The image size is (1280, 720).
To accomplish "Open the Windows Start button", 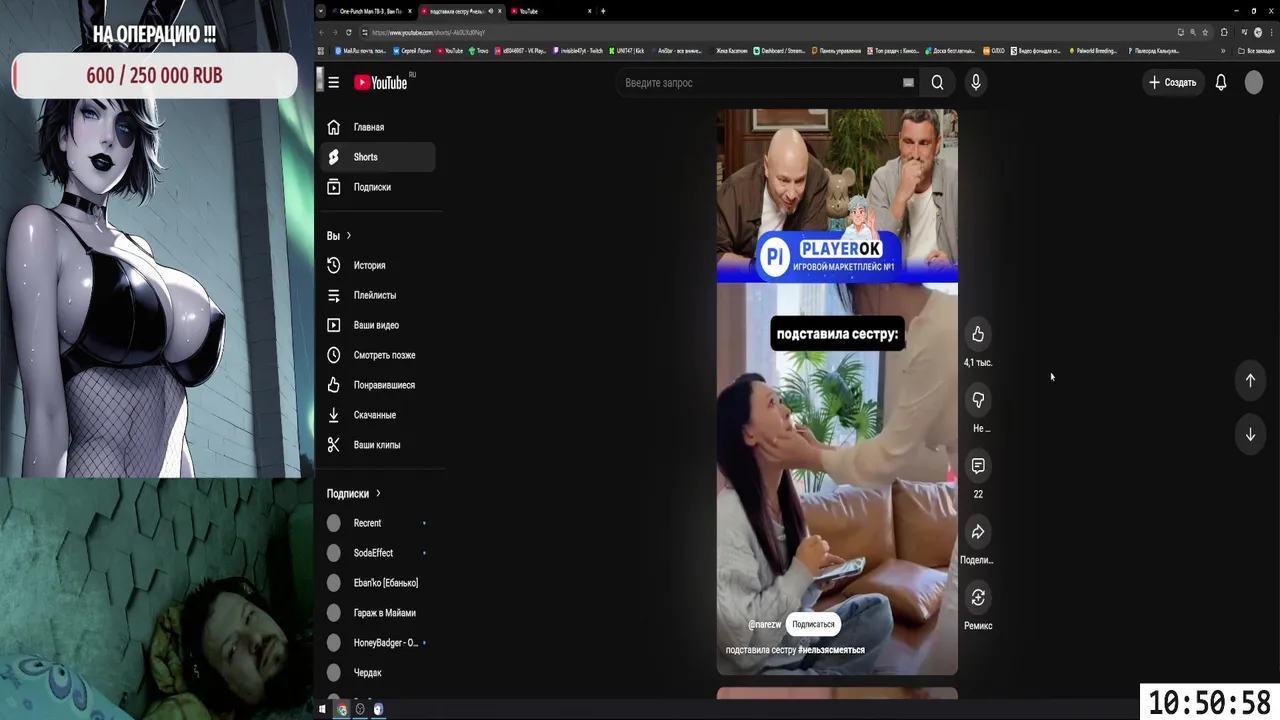I will click(x=322, y=709).
